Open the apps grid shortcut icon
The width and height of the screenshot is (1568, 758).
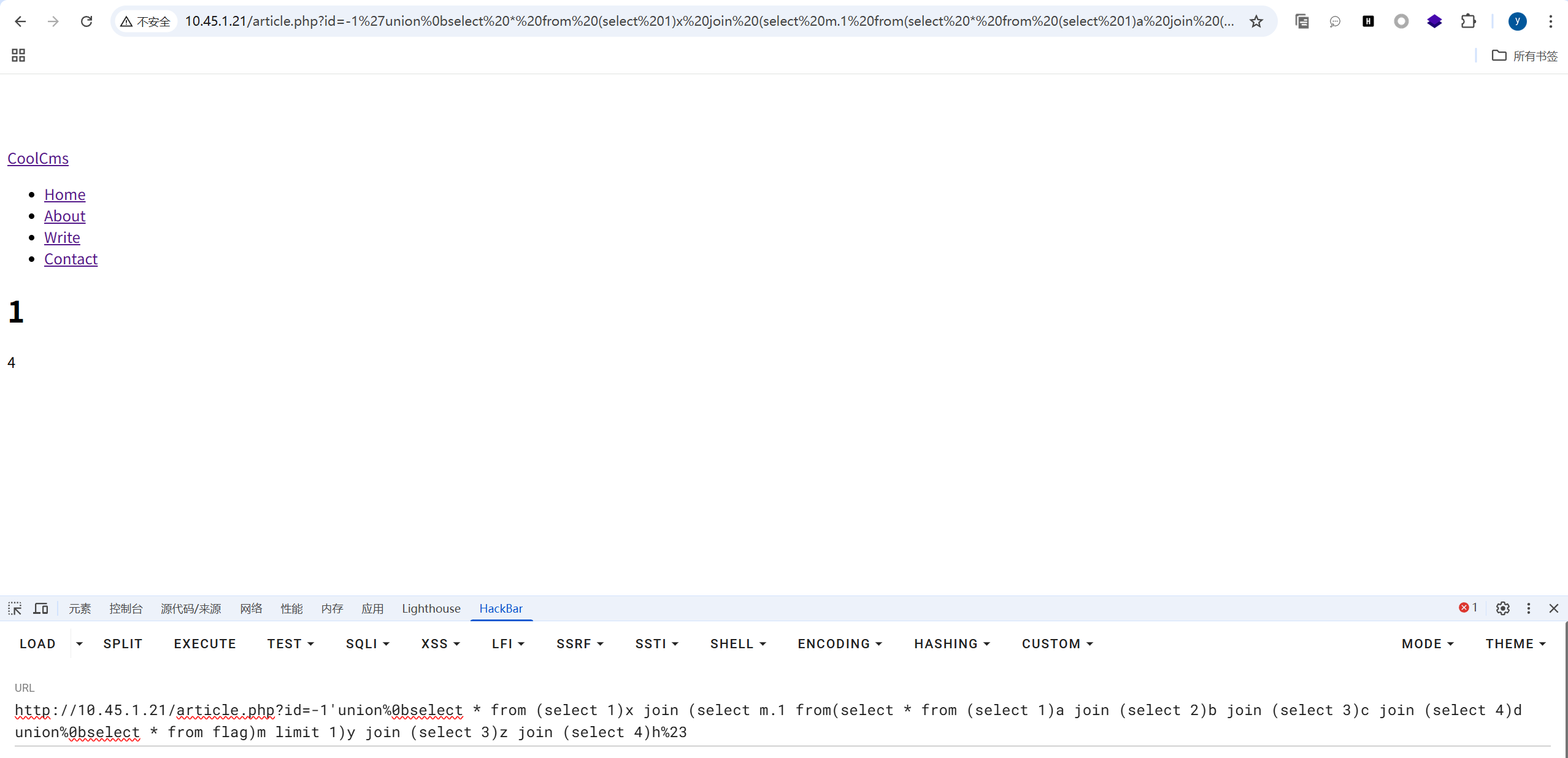pyautogui.click(x=18, y=55)
